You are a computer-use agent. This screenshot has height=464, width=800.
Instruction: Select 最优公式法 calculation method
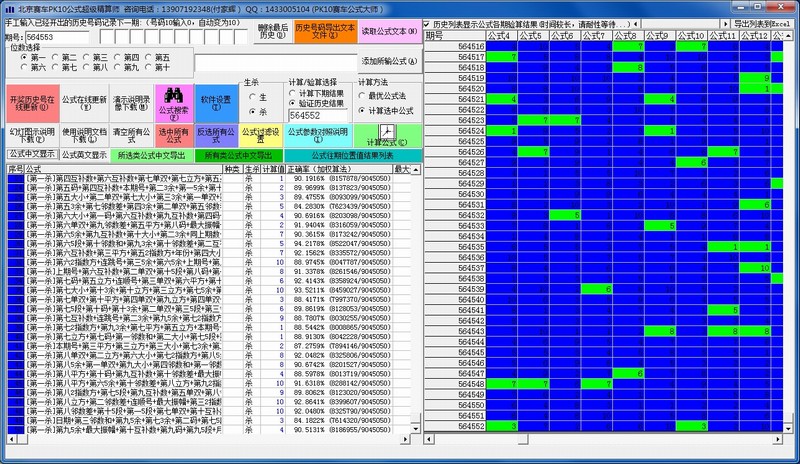pos(362,96)
